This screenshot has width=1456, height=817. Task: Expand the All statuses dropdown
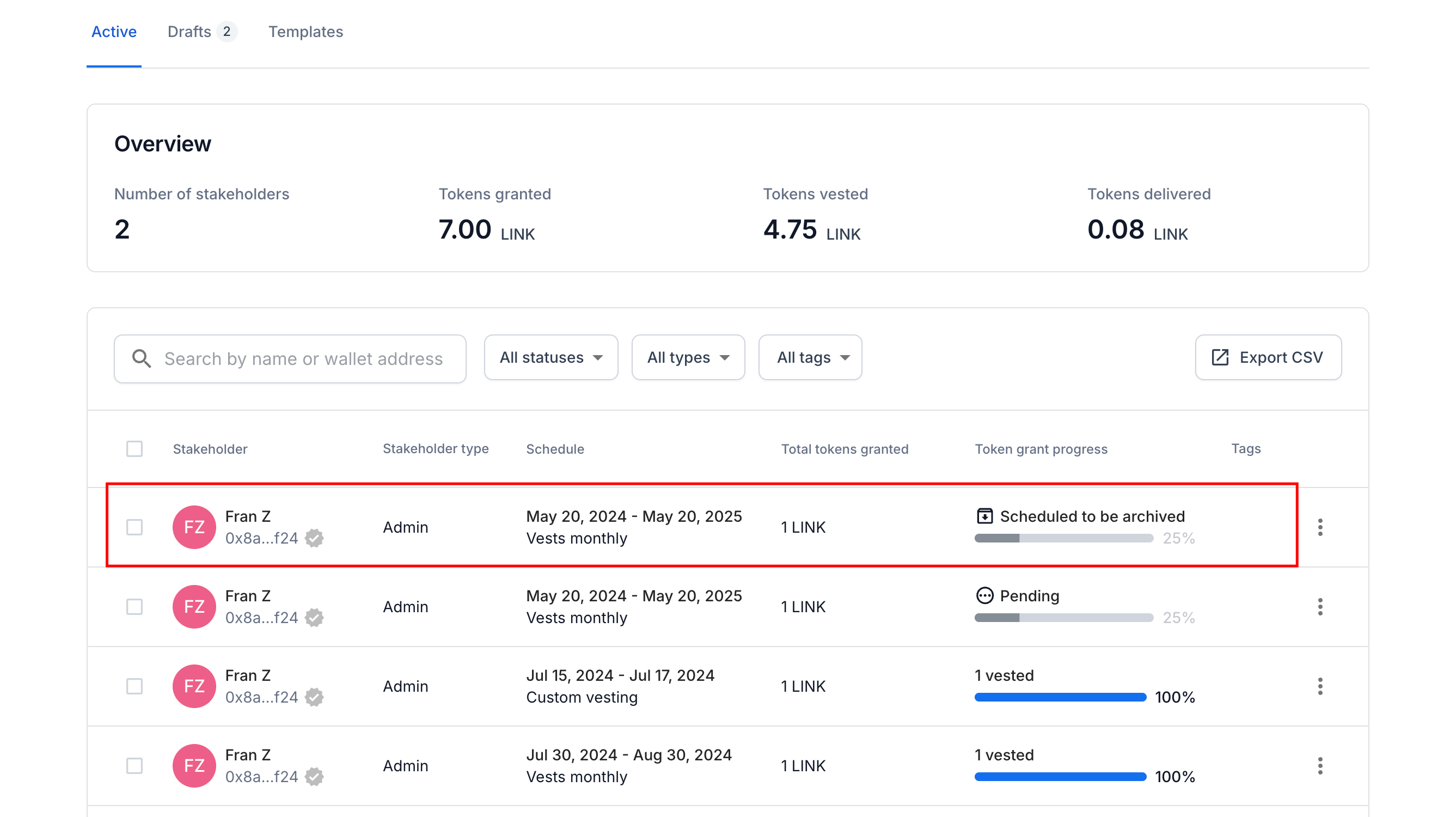pyautogui.click(x=551, y=357)
